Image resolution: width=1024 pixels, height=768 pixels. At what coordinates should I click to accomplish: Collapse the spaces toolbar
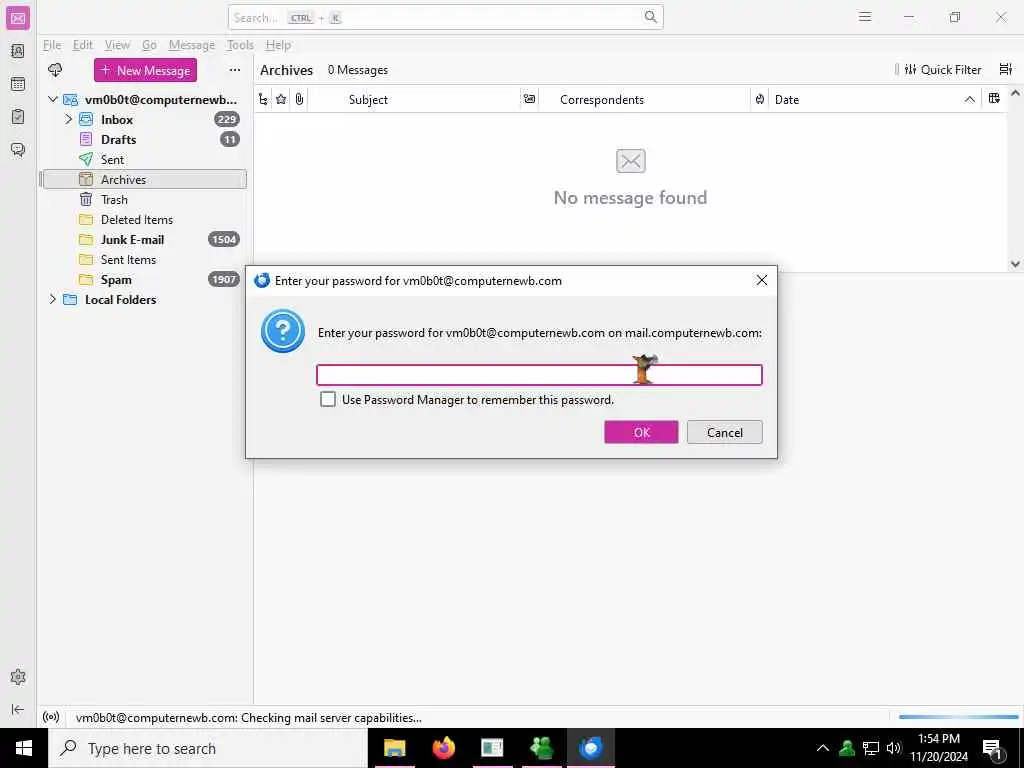18,709
